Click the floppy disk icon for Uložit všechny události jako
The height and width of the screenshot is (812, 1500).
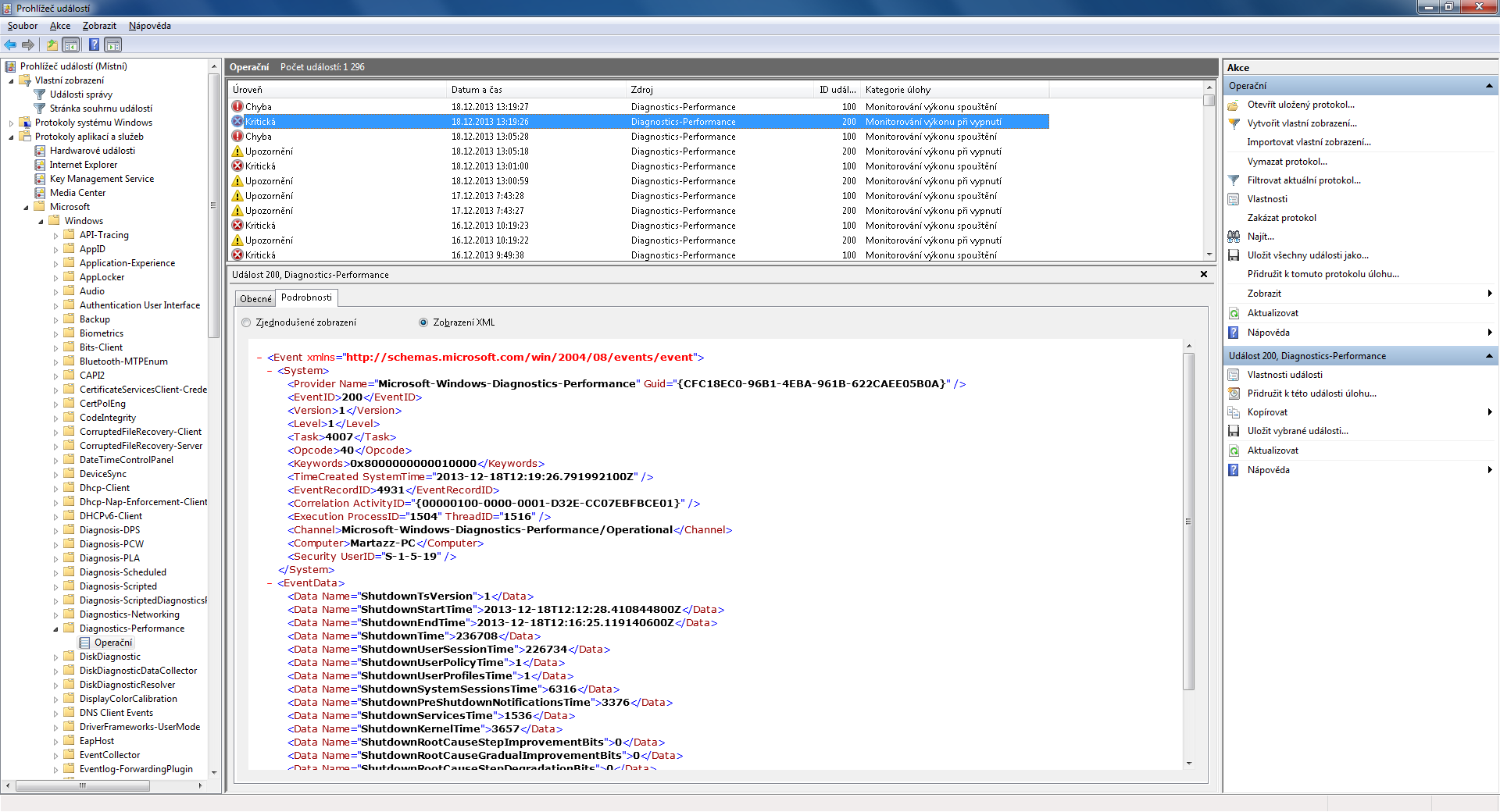point(1234,255)
